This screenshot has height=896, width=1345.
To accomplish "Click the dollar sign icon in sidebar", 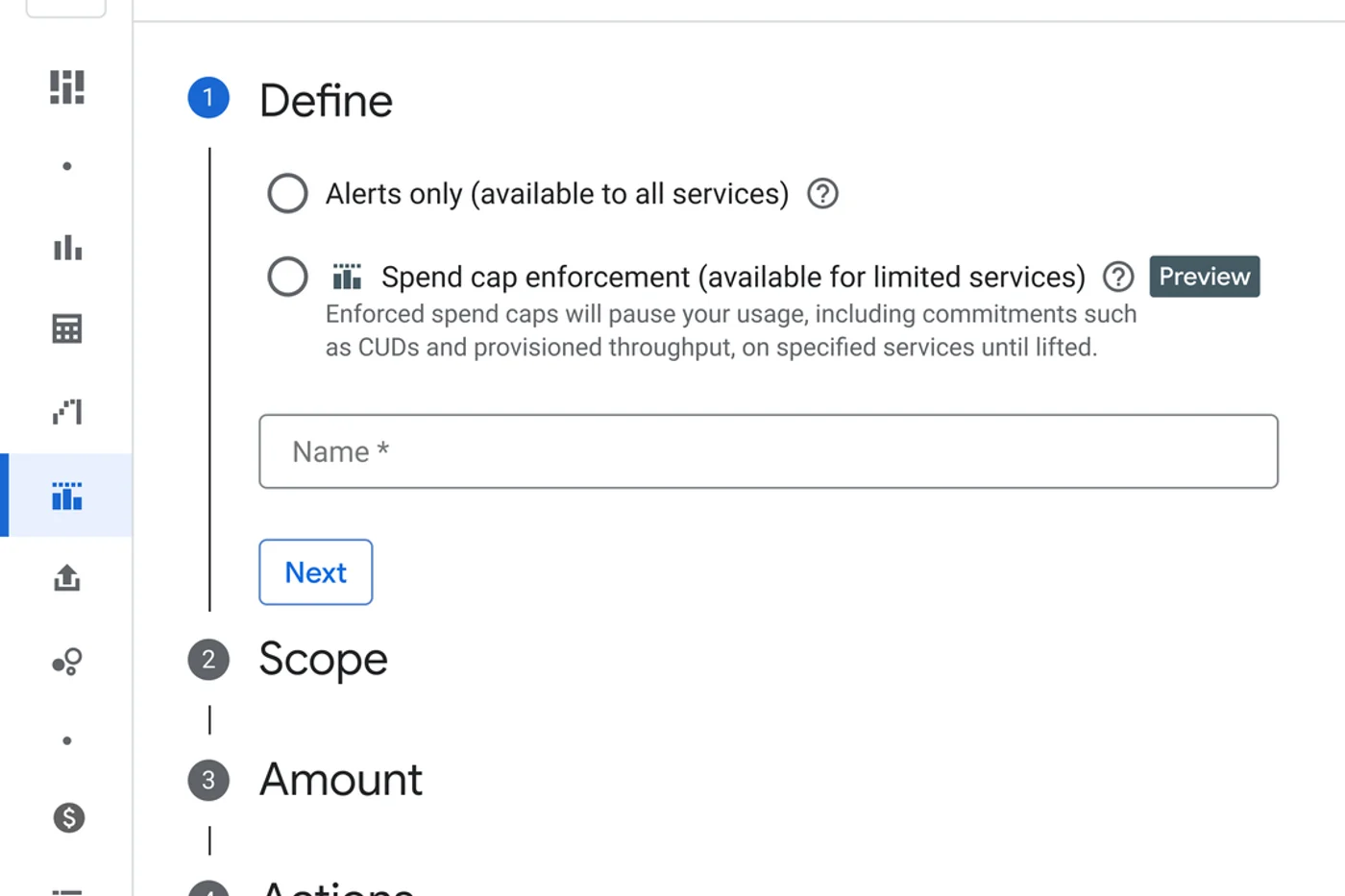I will [68, 818].
